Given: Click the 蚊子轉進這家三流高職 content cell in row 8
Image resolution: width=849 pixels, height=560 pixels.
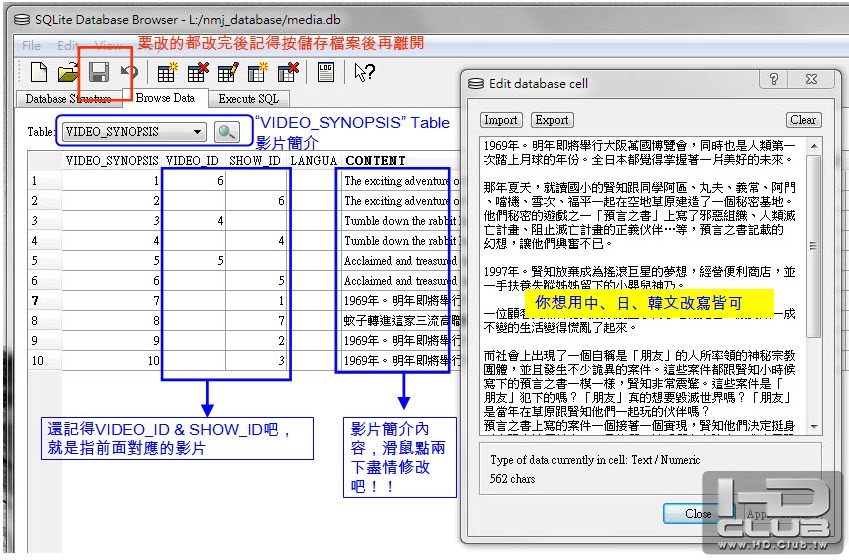Looking at the screenshot, I should 401,321.
